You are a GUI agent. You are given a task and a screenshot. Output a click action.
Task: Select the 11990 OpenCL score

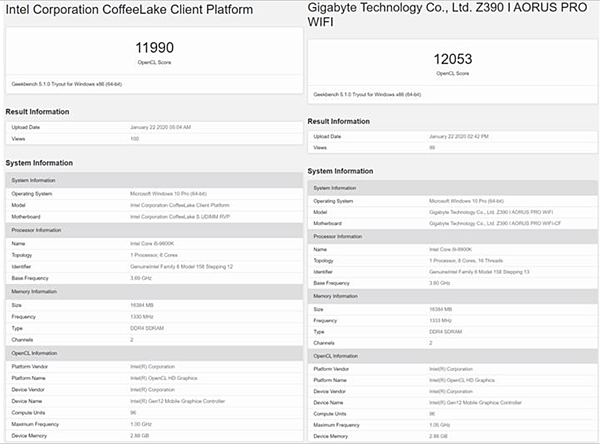pos(155,47)
